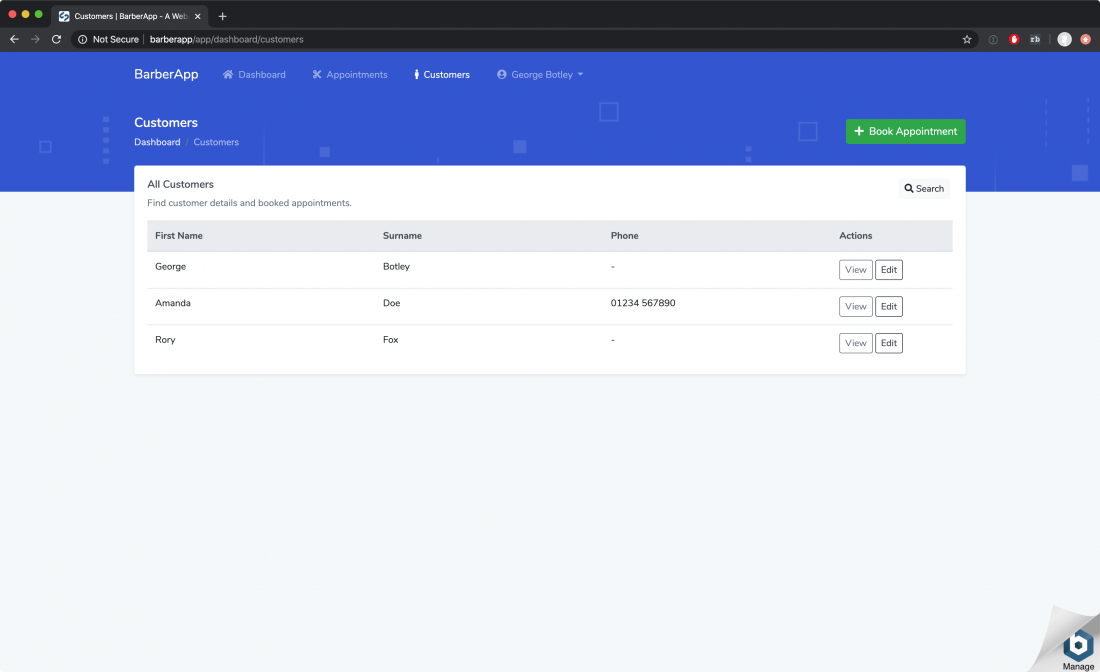Click the plus icon inside Book Appointment
This screenshot has height=672, width=1100.
860,131
